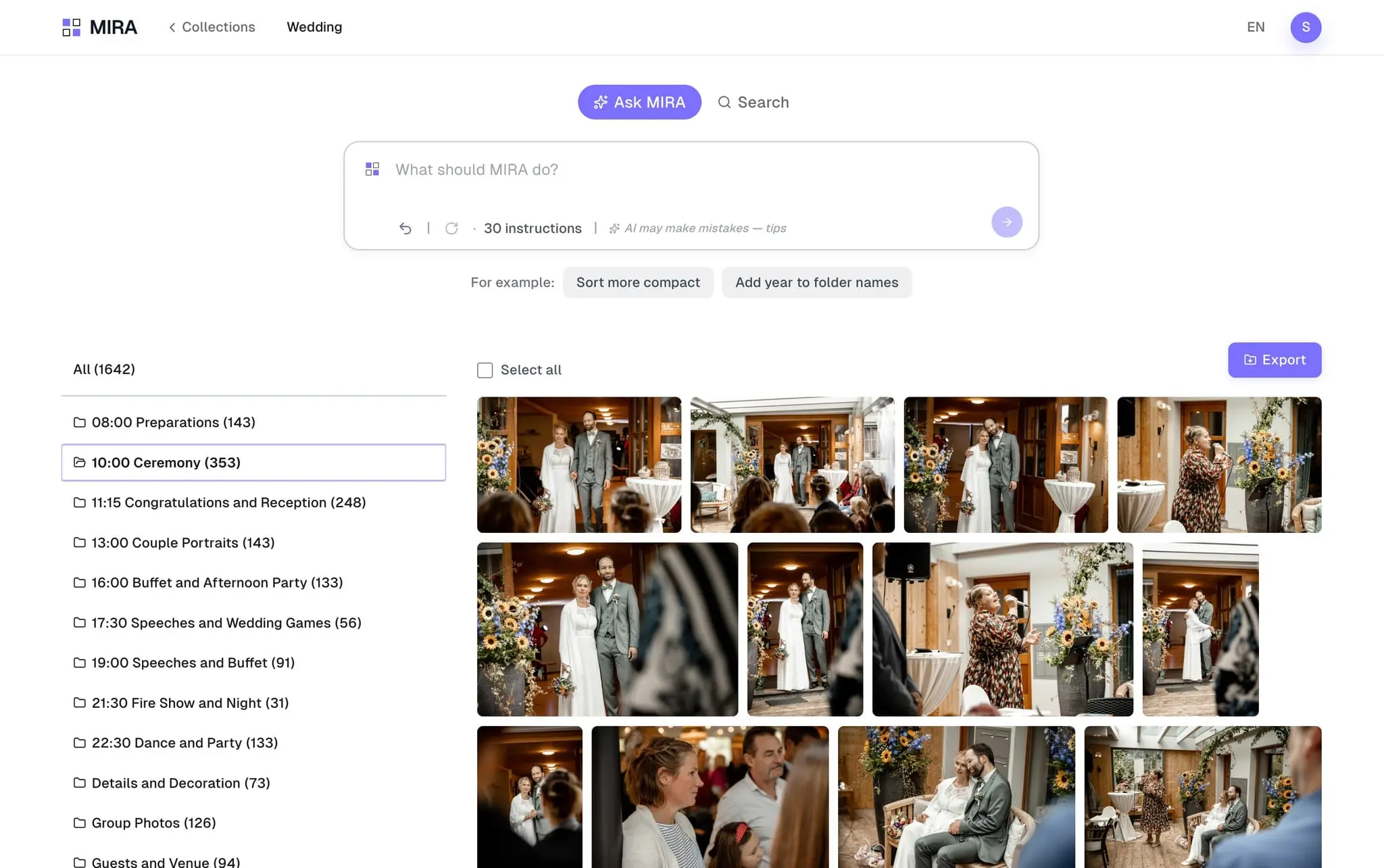Viewport: 1384px width, 868px height.
Task: Open thumbnail of couple seen over seated guests
Action: (x=792, y=465)
